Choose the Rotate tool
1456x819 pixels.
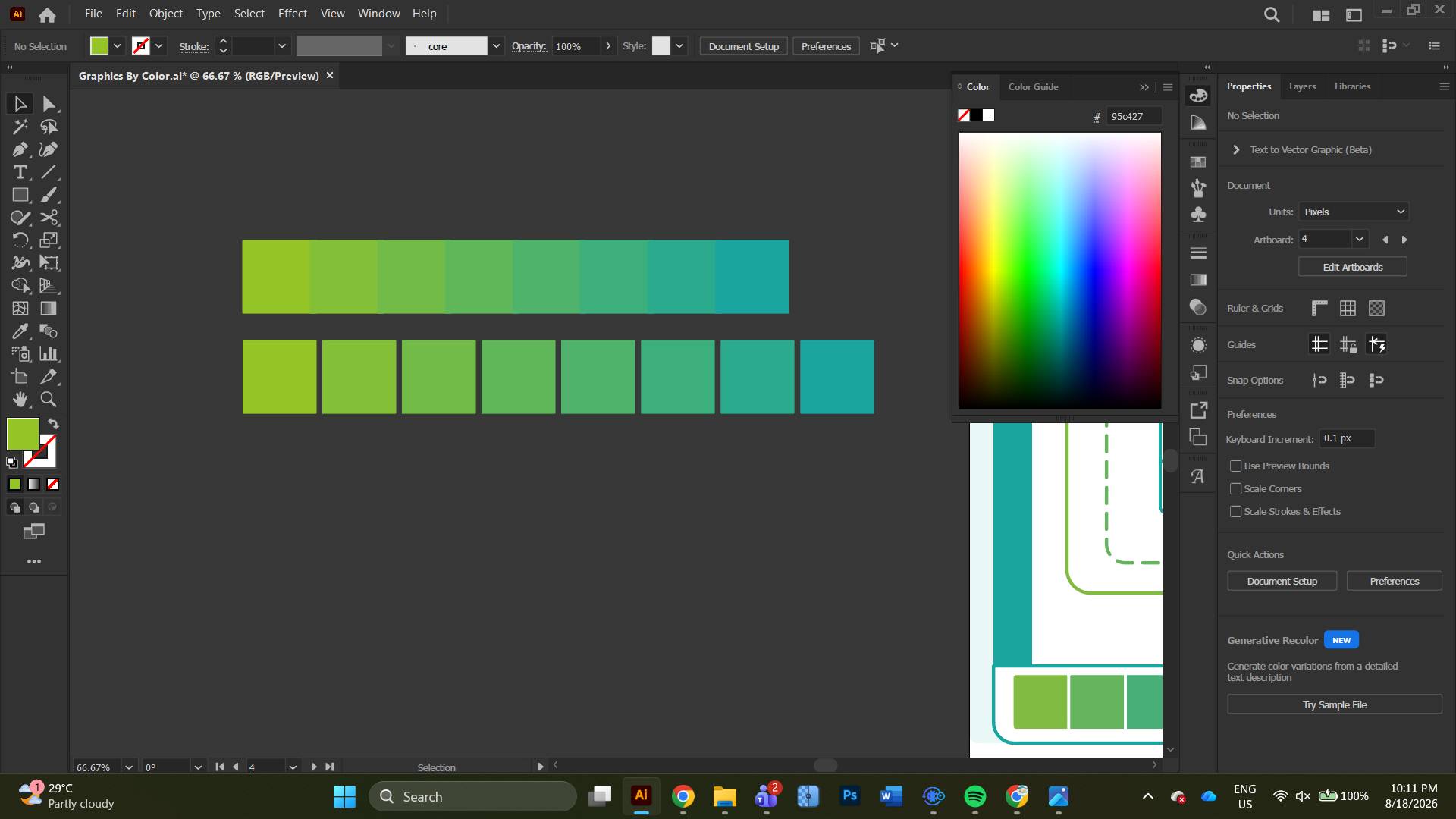pos(20,240)
